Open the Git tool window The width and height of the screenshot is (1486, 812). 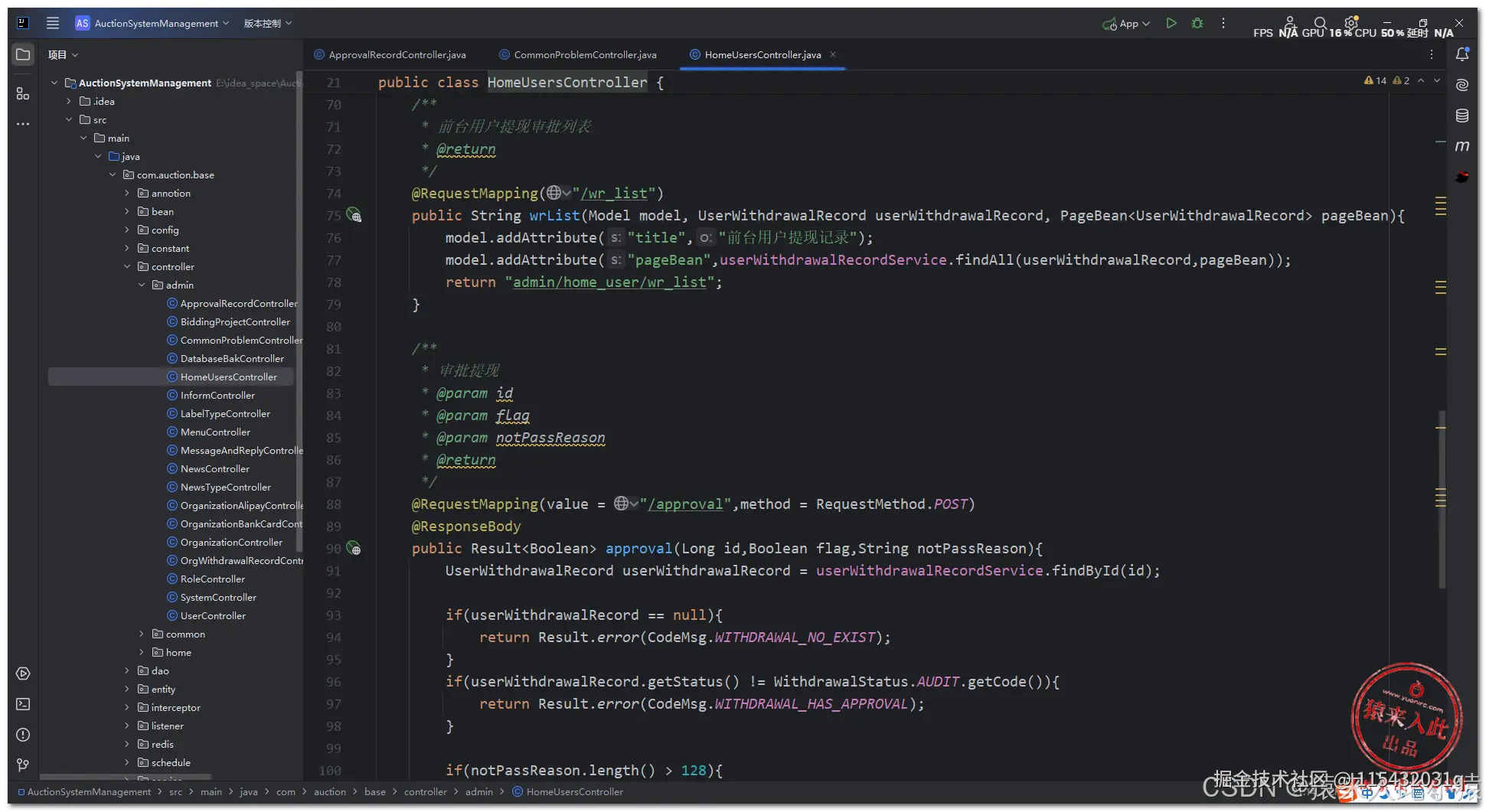click(23, 765)
